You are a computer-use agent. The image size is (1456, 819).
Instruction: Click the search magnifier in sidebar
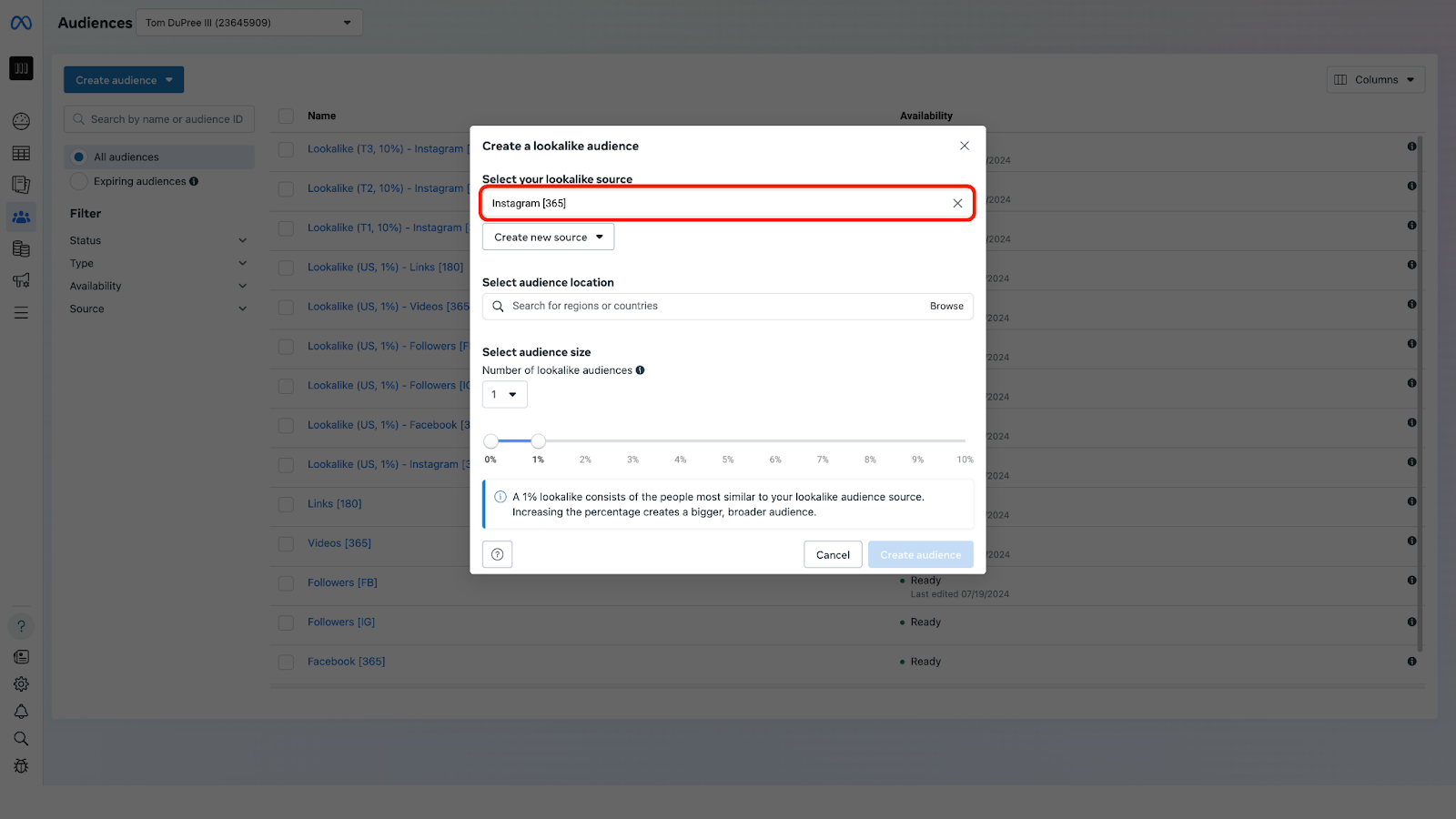[x=21, y=739]
